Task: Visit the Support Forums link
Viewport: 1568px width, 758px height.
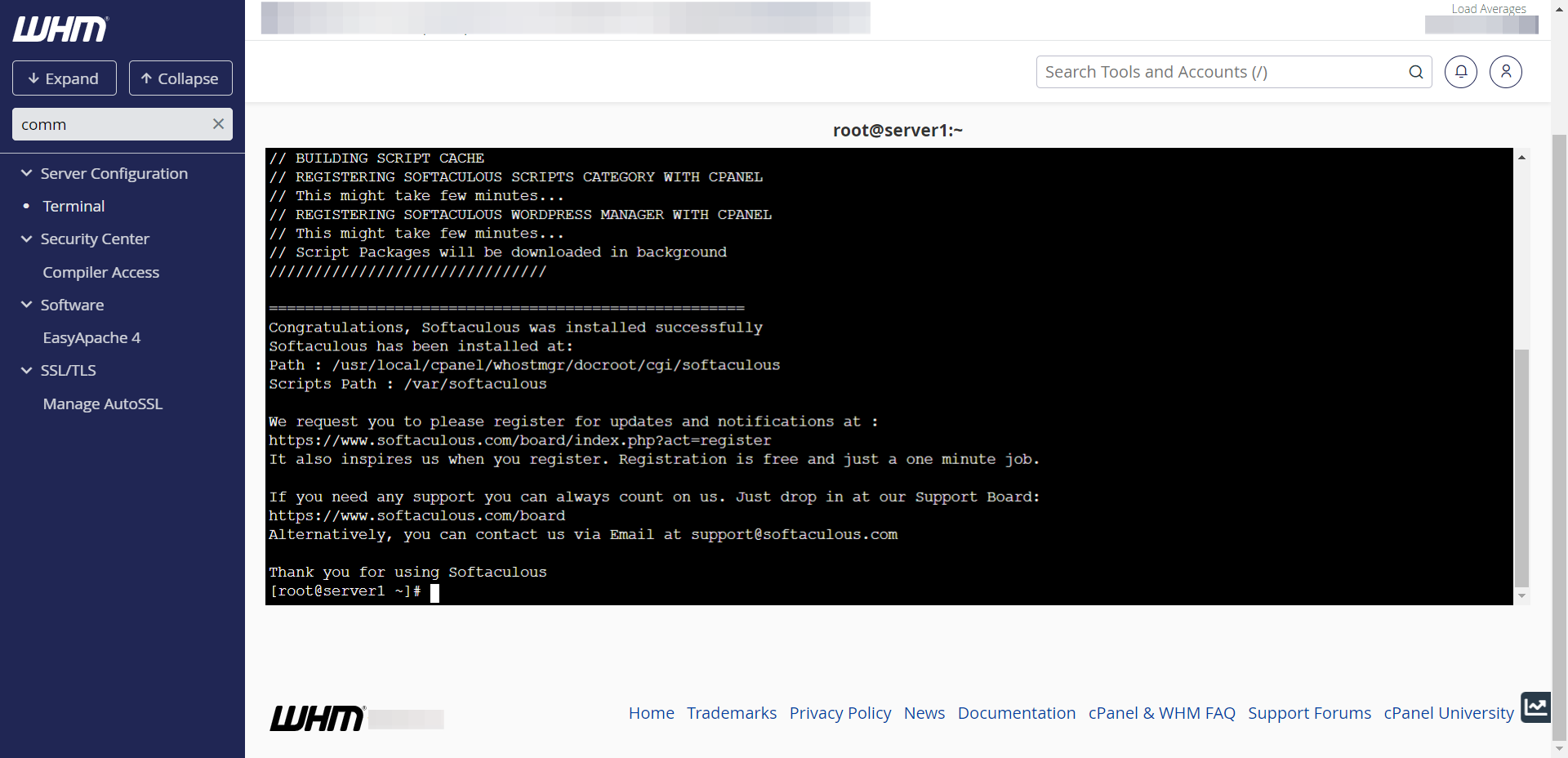Action: 1310,713
